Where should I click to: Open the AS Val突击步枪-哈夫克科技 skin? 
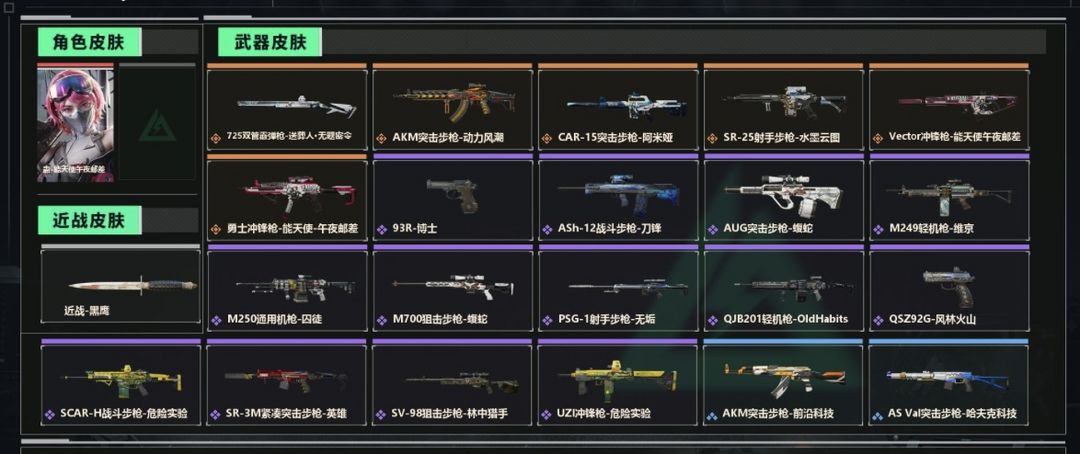pyautogui.click(x=949, y=382)
